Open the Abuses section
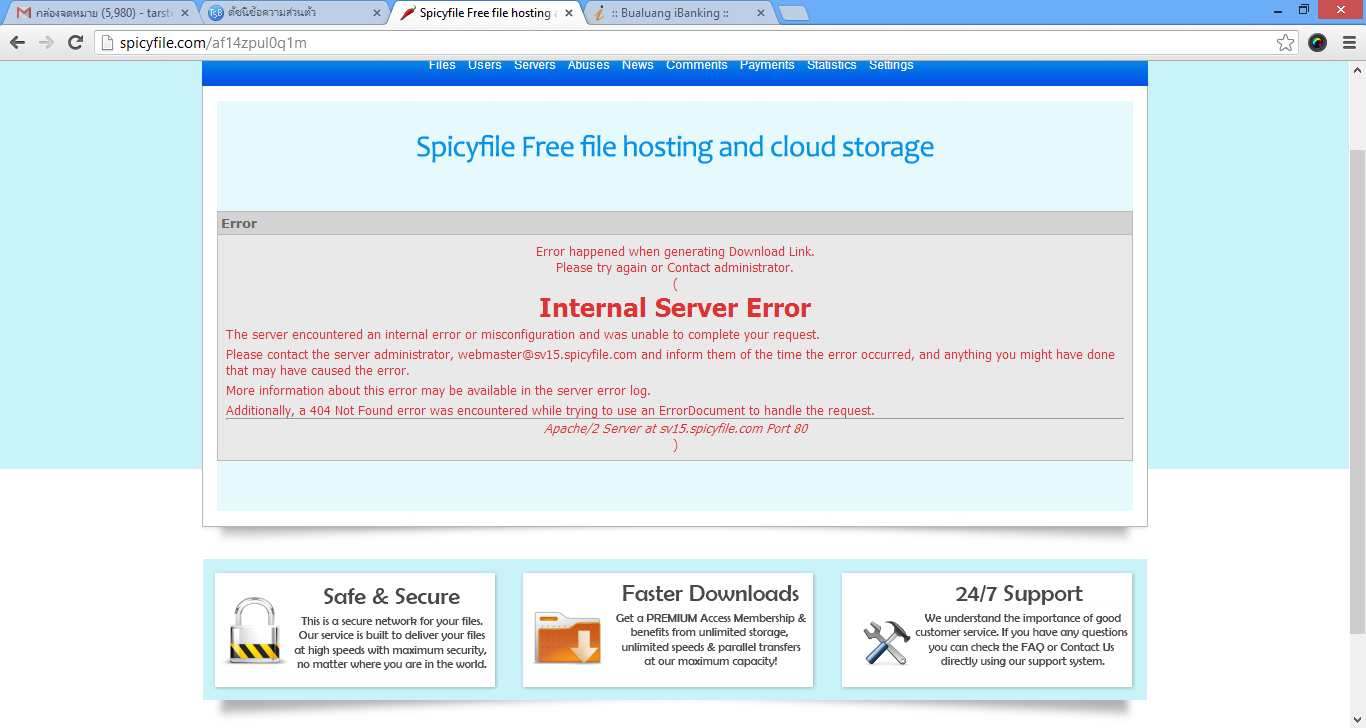Image resolution: width=1366 pixels, height=728 pixels. click(x=588, y=65)
